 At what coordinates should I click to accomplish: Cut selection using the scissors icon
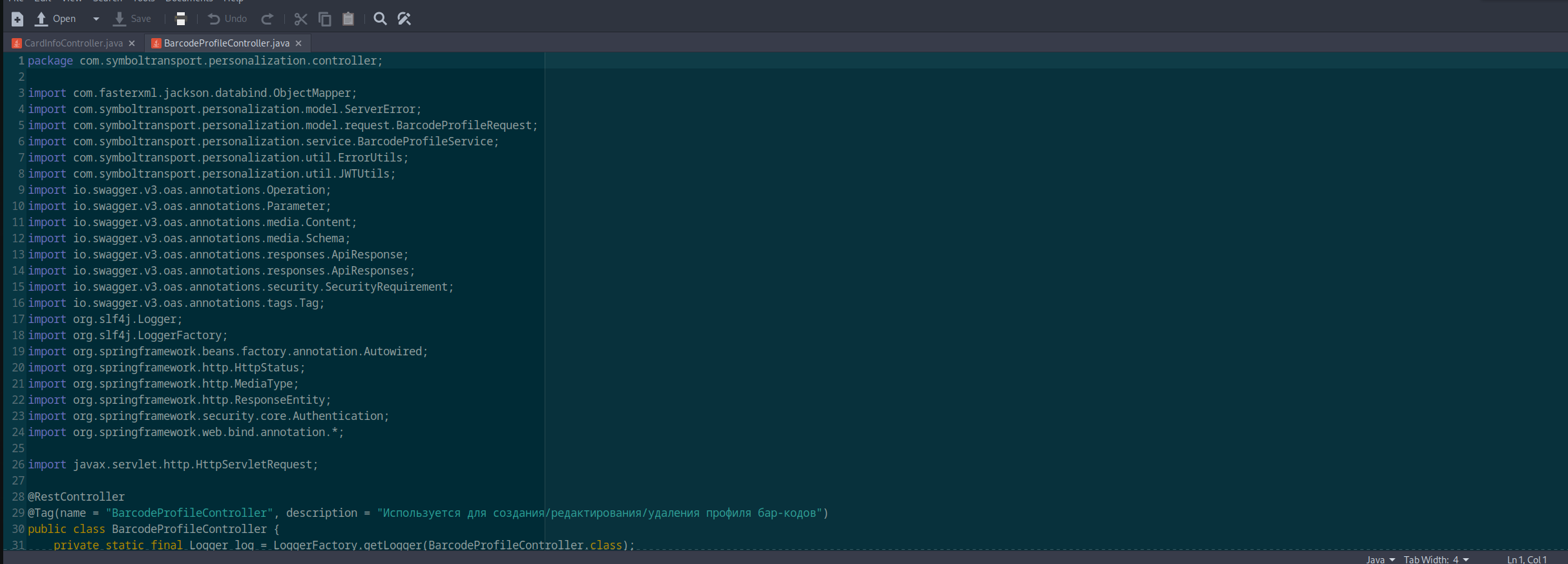pos(300,19)
